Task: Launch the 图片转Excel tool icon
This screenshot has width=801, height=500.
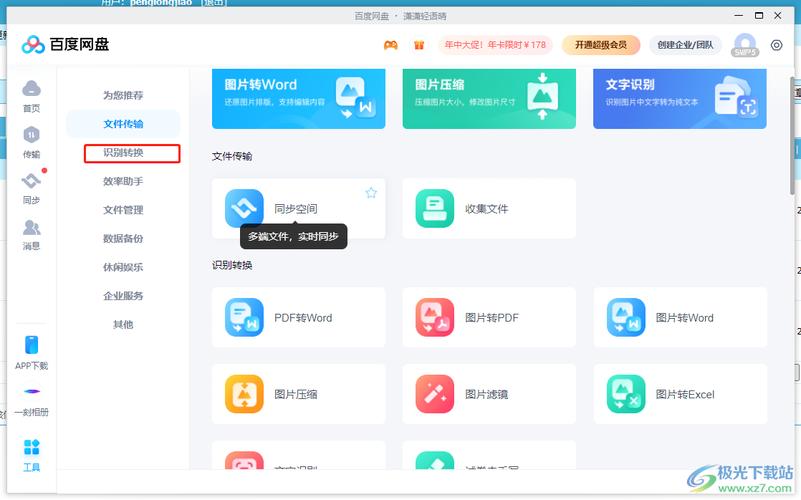Action: click(x=626, y=394)
